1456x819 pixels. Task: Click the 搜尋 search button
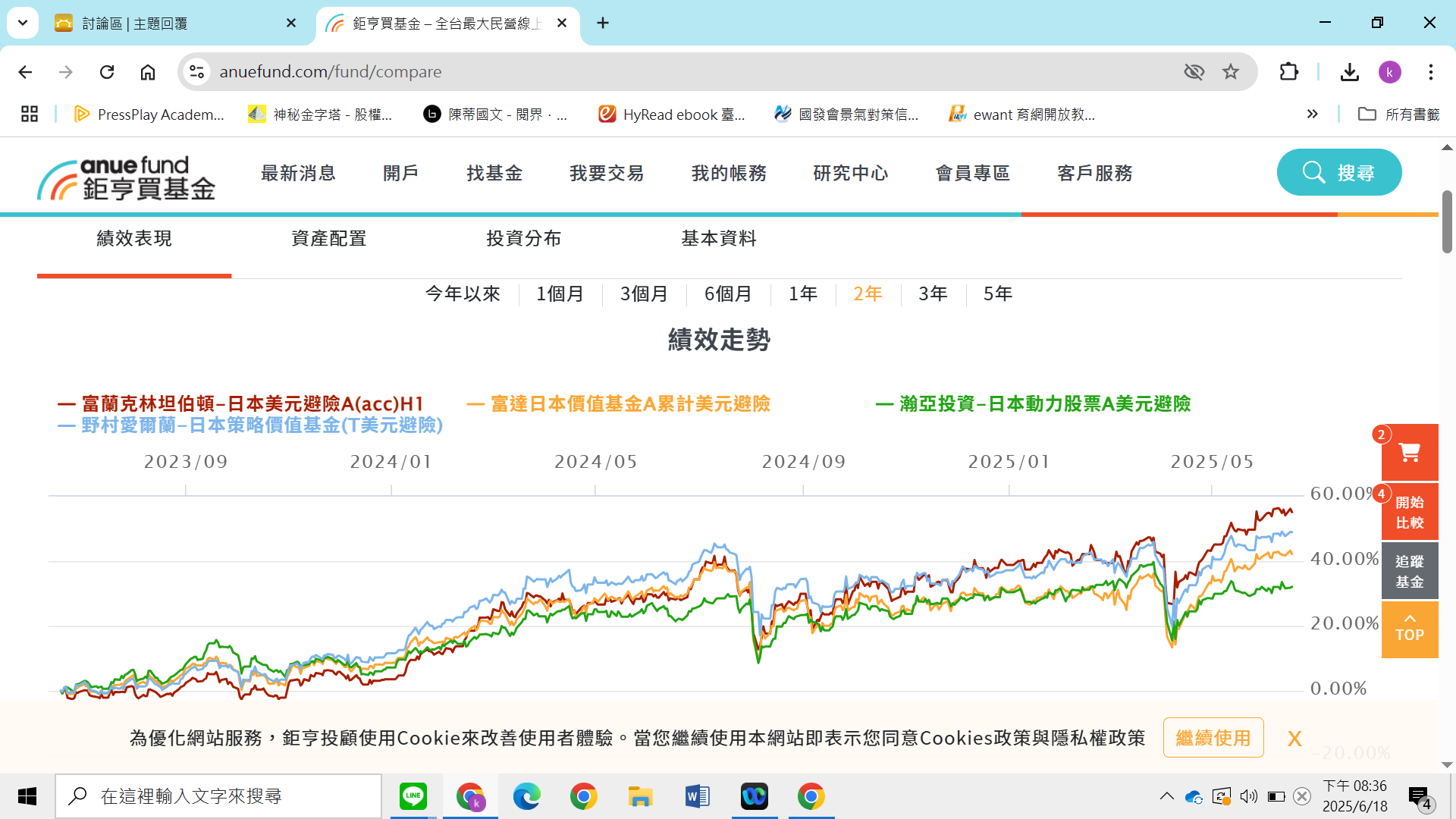tap(1339, 172)
